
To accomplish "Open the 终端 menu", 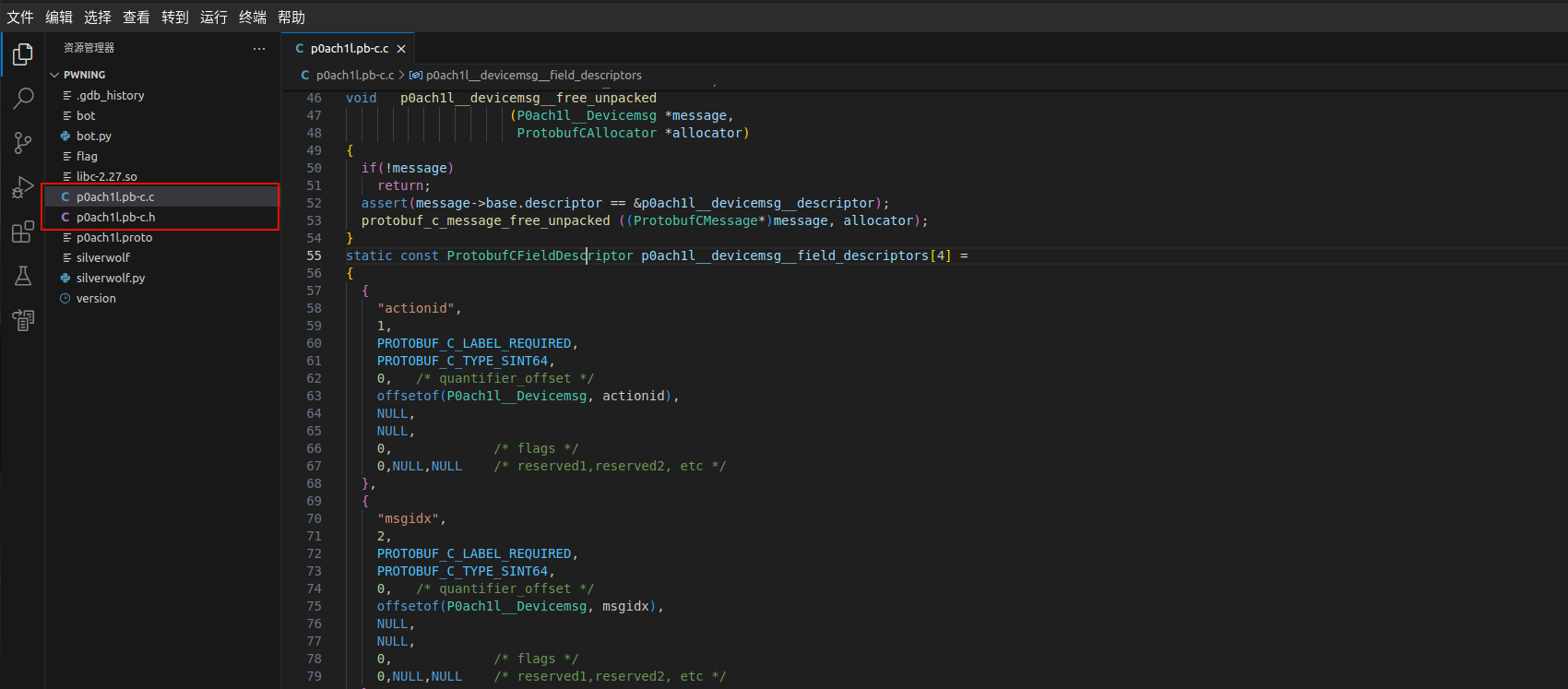I will point(253,17).
